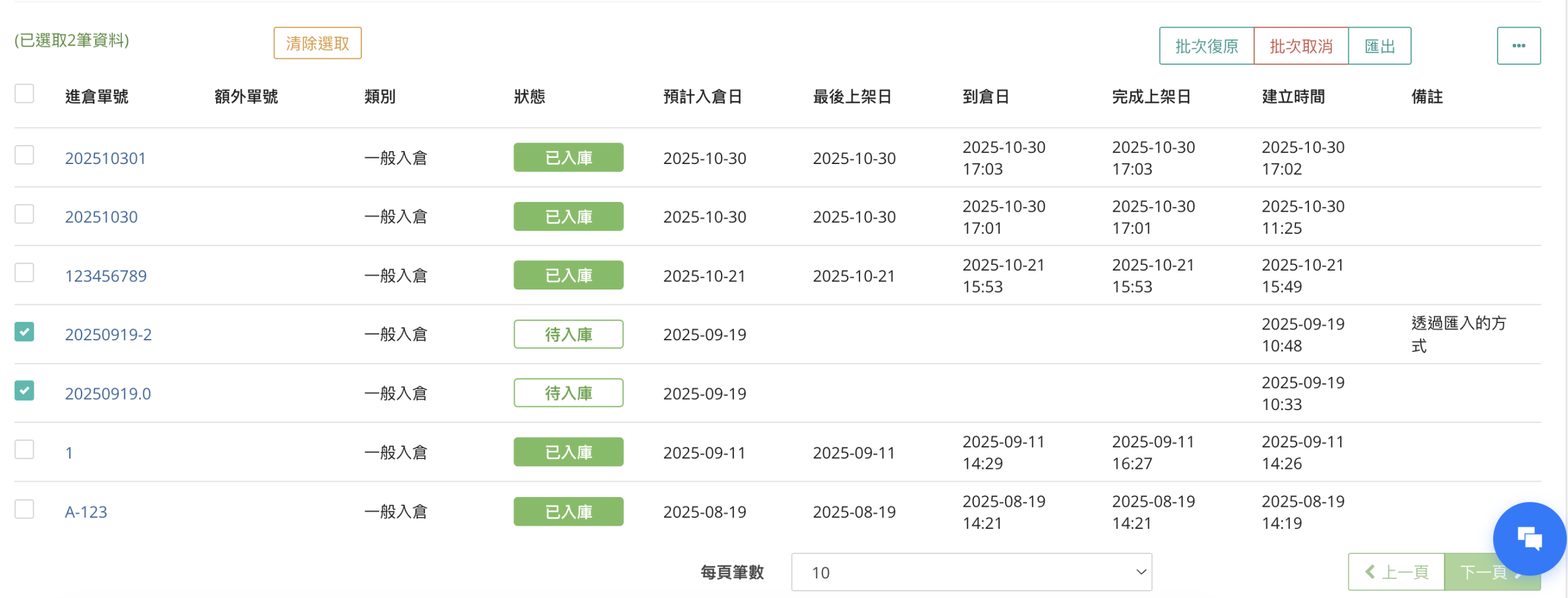The image size is (1568, 598).
Task: Click the 進倉單號 column header
Action: [x=97, y=97]
